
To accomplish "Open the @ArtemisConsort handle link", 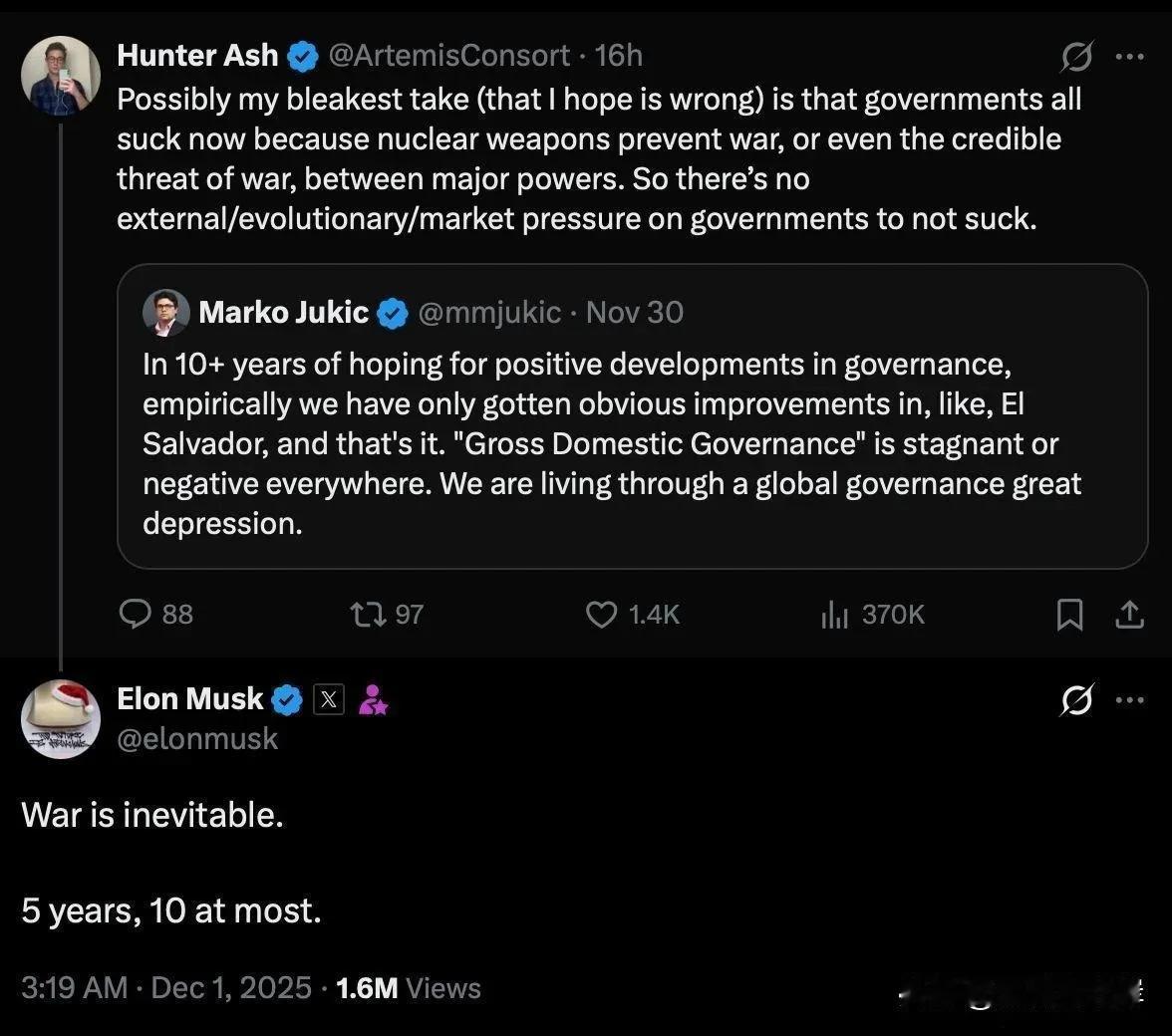I will coord(448,56).
